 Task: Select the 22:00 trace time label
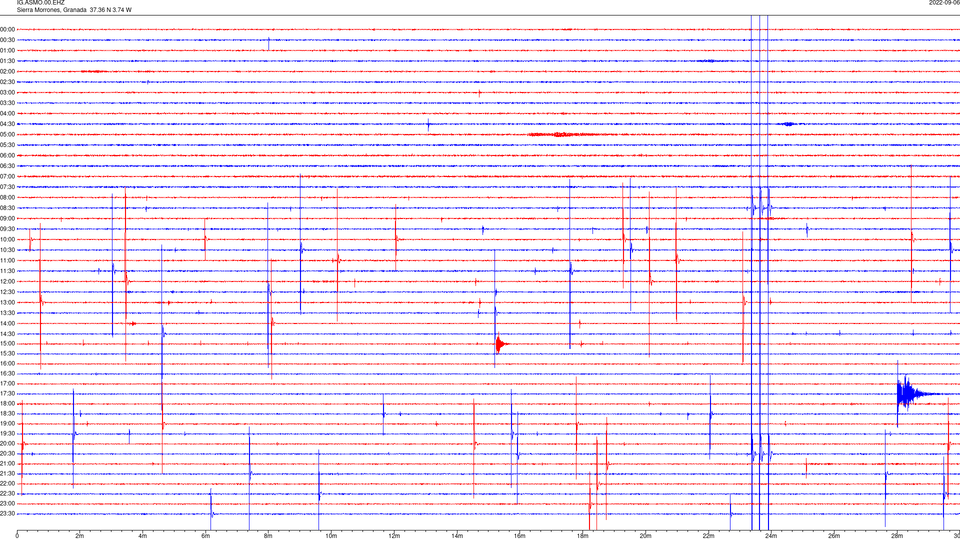[8, 484]
